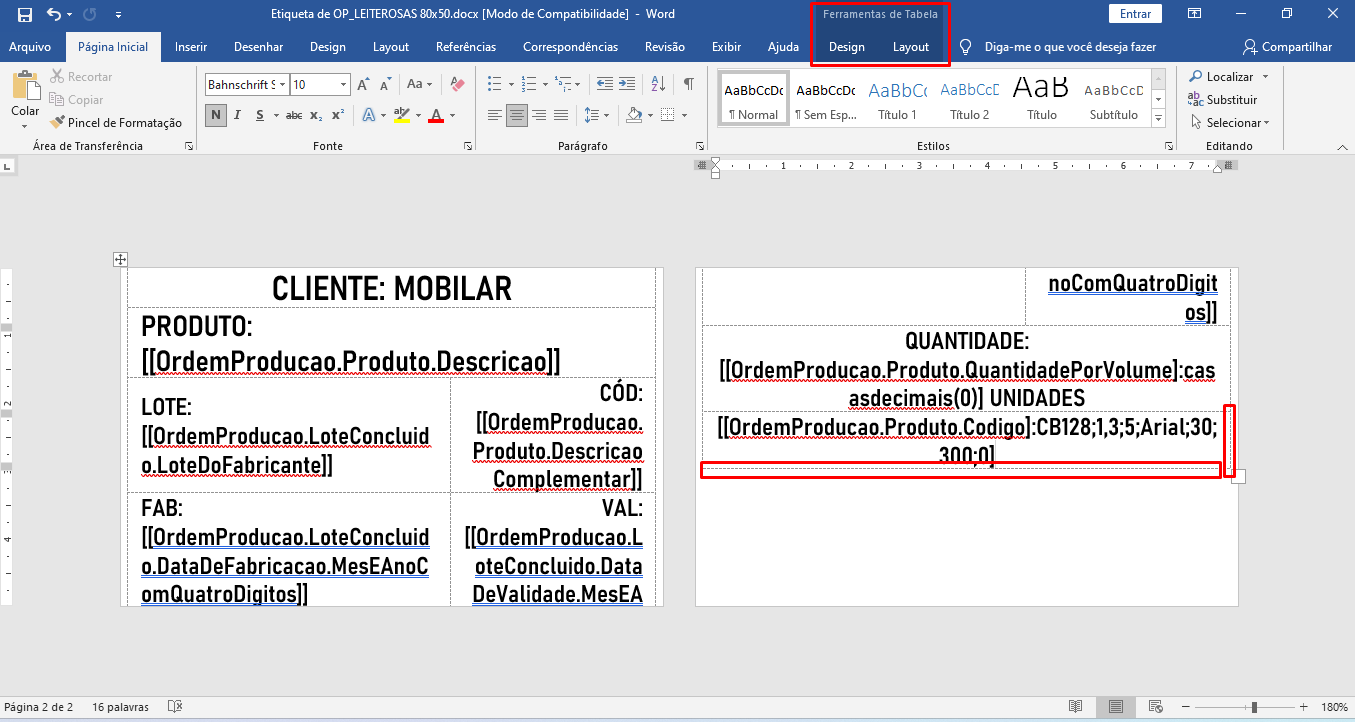Click the Increase Indent icon
Viewport: 1355px width, 722px height.
[x=629, y=85]
